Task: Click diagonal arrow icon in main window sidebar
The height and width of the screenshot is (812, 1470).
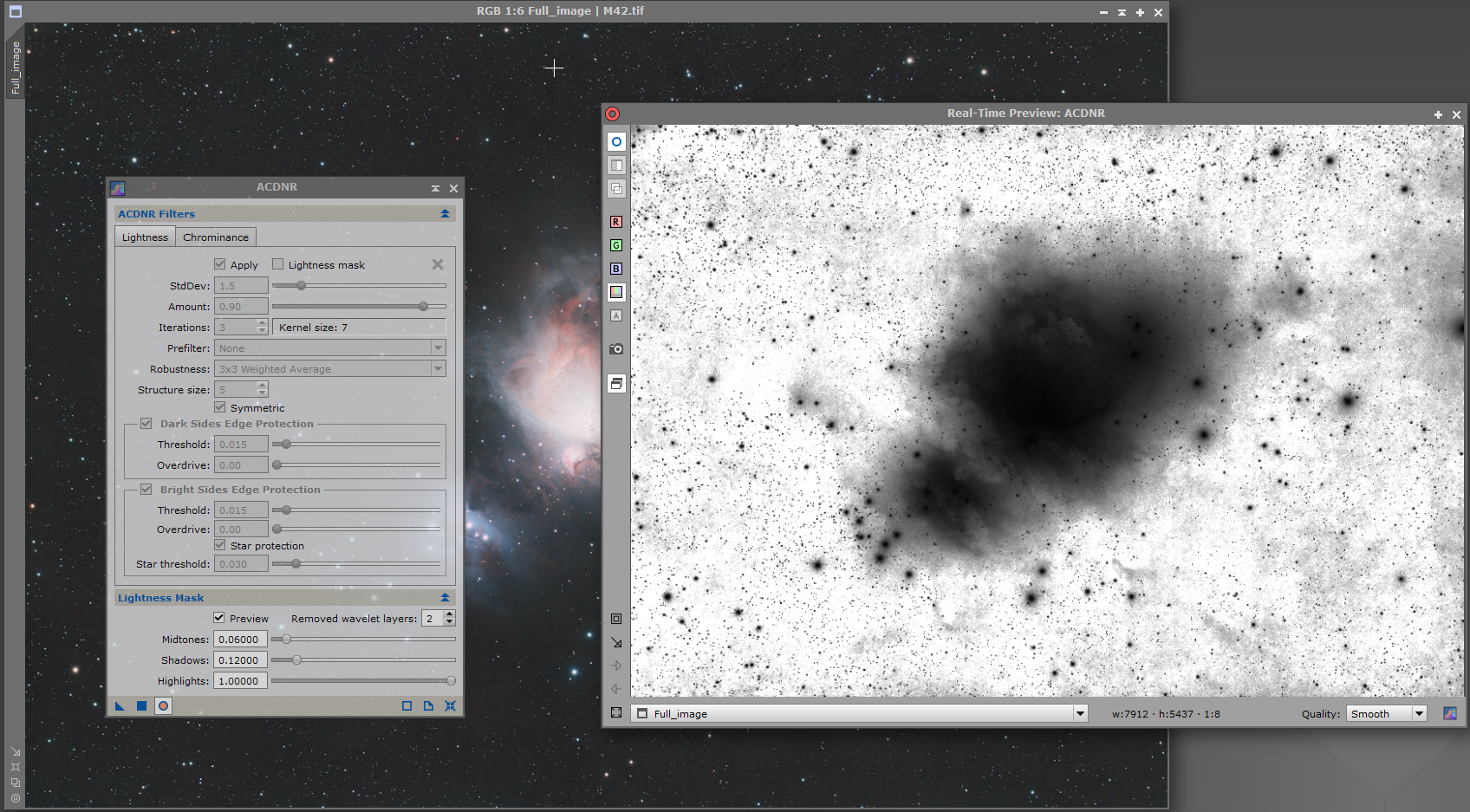Action: click(16, 751)
